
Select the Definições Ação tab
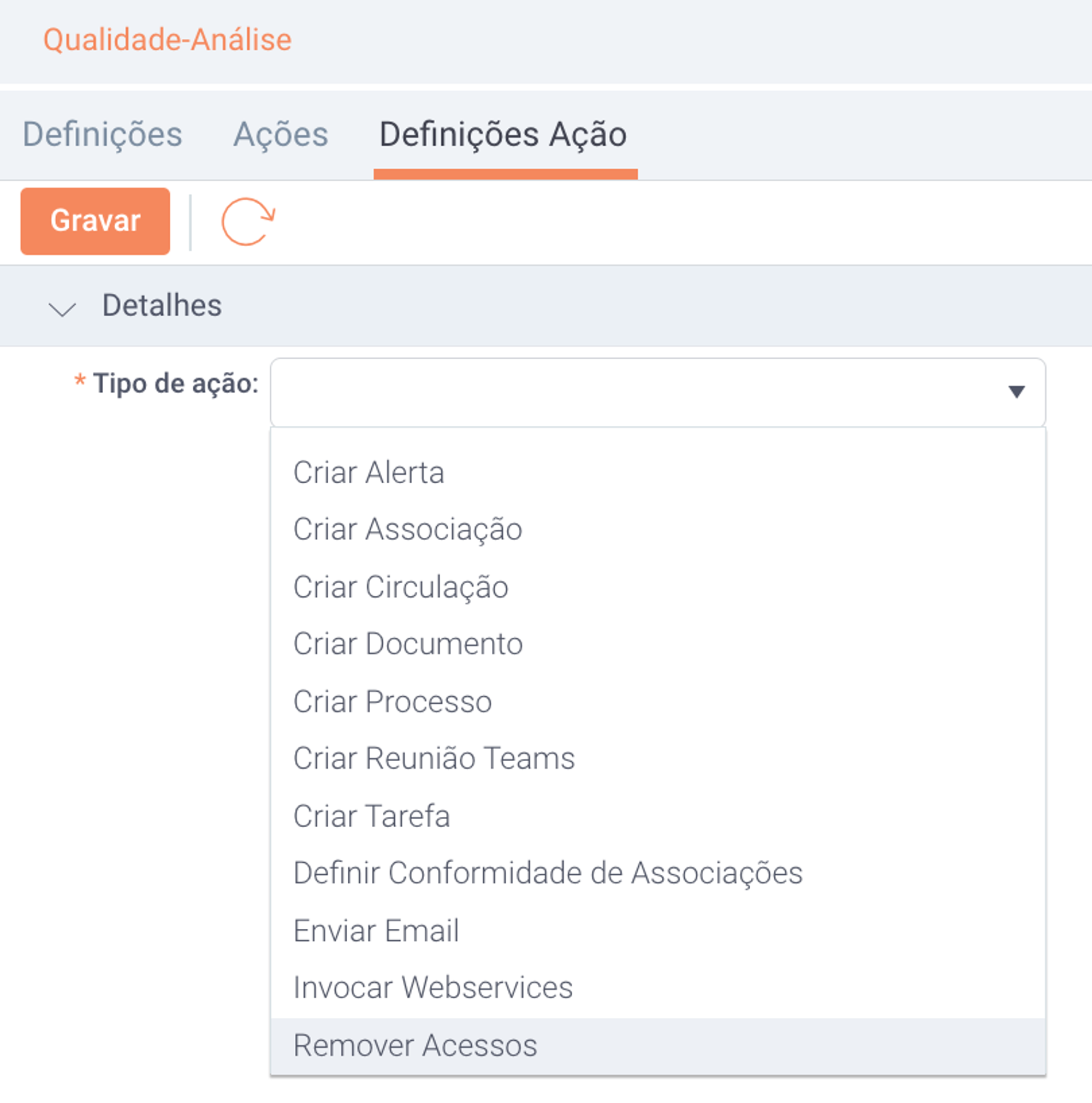(503, 135)
